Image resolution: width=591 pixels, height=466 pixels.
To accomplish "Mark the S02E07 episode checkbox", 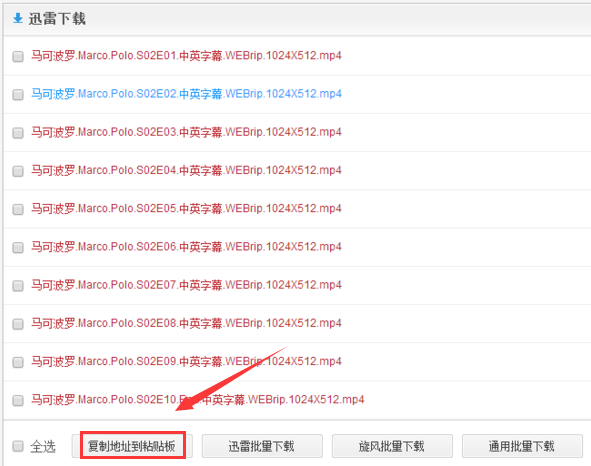I will tap(18, 286).
